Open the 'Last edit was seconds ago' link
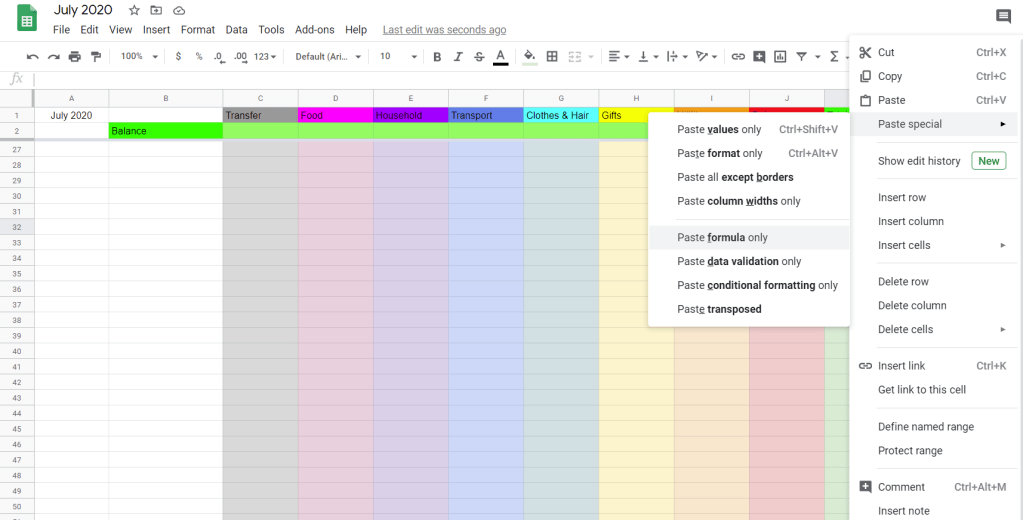 (x=444, y=30)
